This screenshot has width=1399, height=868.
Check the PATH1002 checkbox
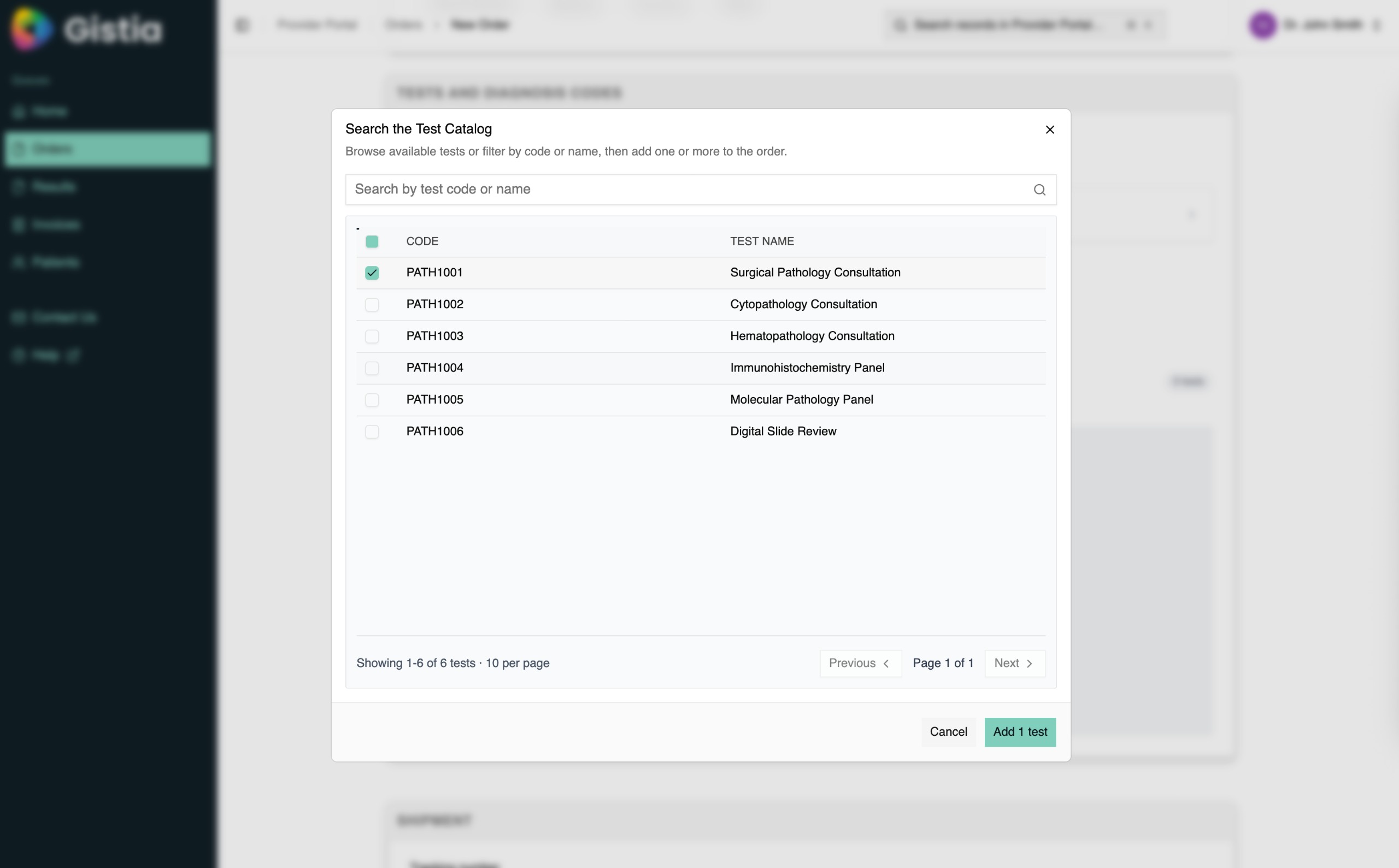tap(372, 304)
